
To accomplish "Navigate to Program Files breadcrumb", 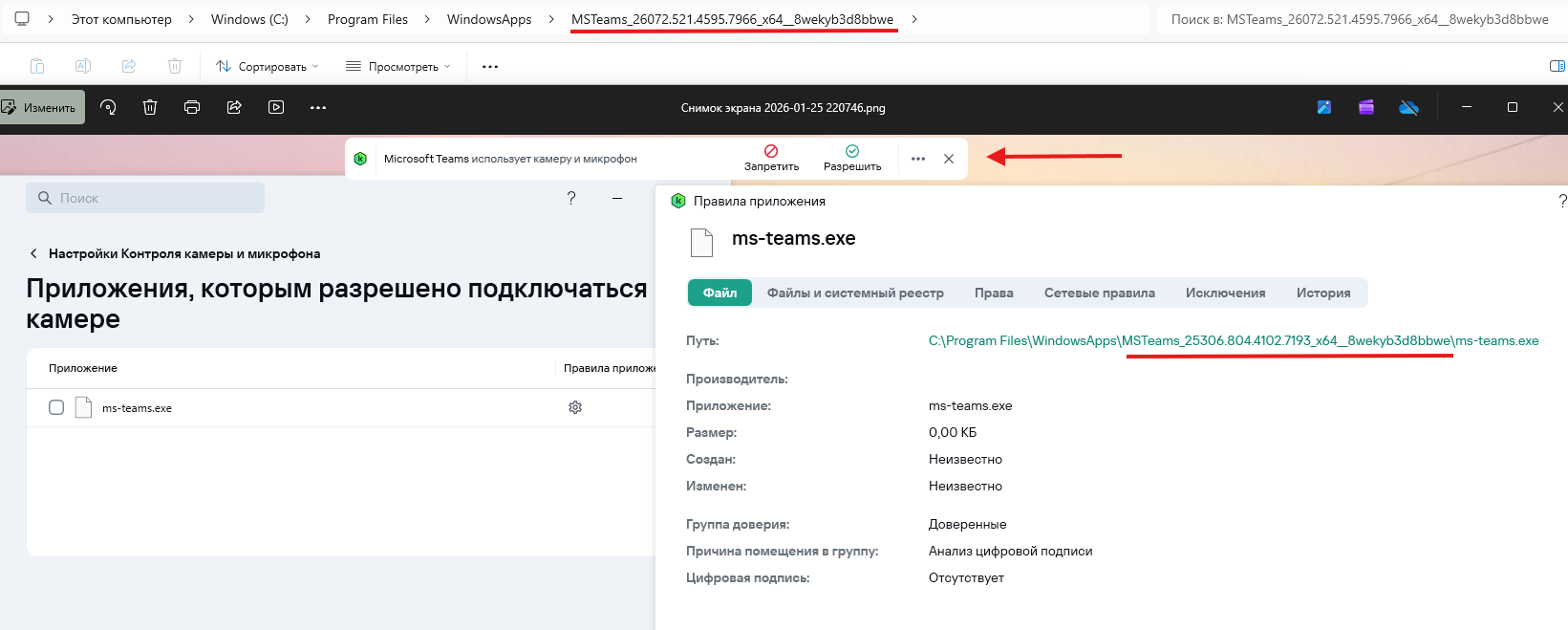I will coord(368,19).
